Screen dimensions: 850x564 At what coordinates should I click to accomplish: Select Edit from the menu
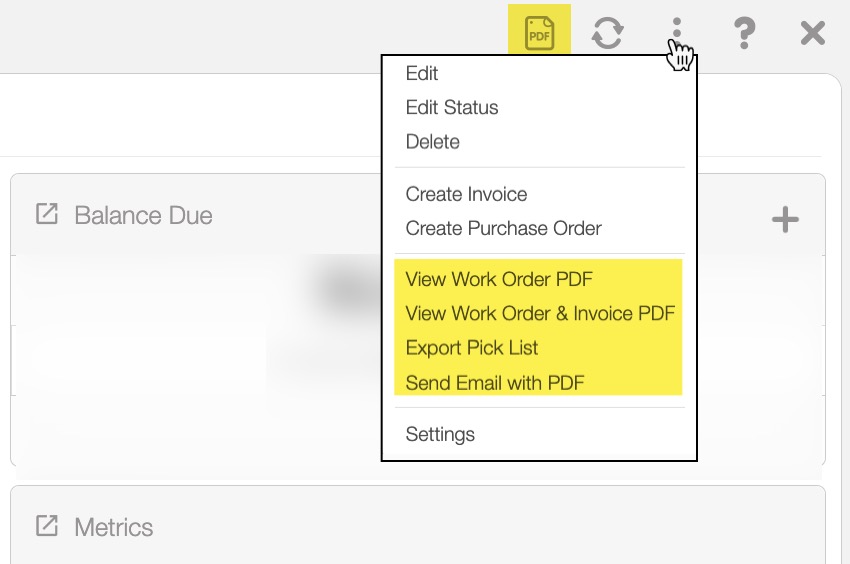422,74
